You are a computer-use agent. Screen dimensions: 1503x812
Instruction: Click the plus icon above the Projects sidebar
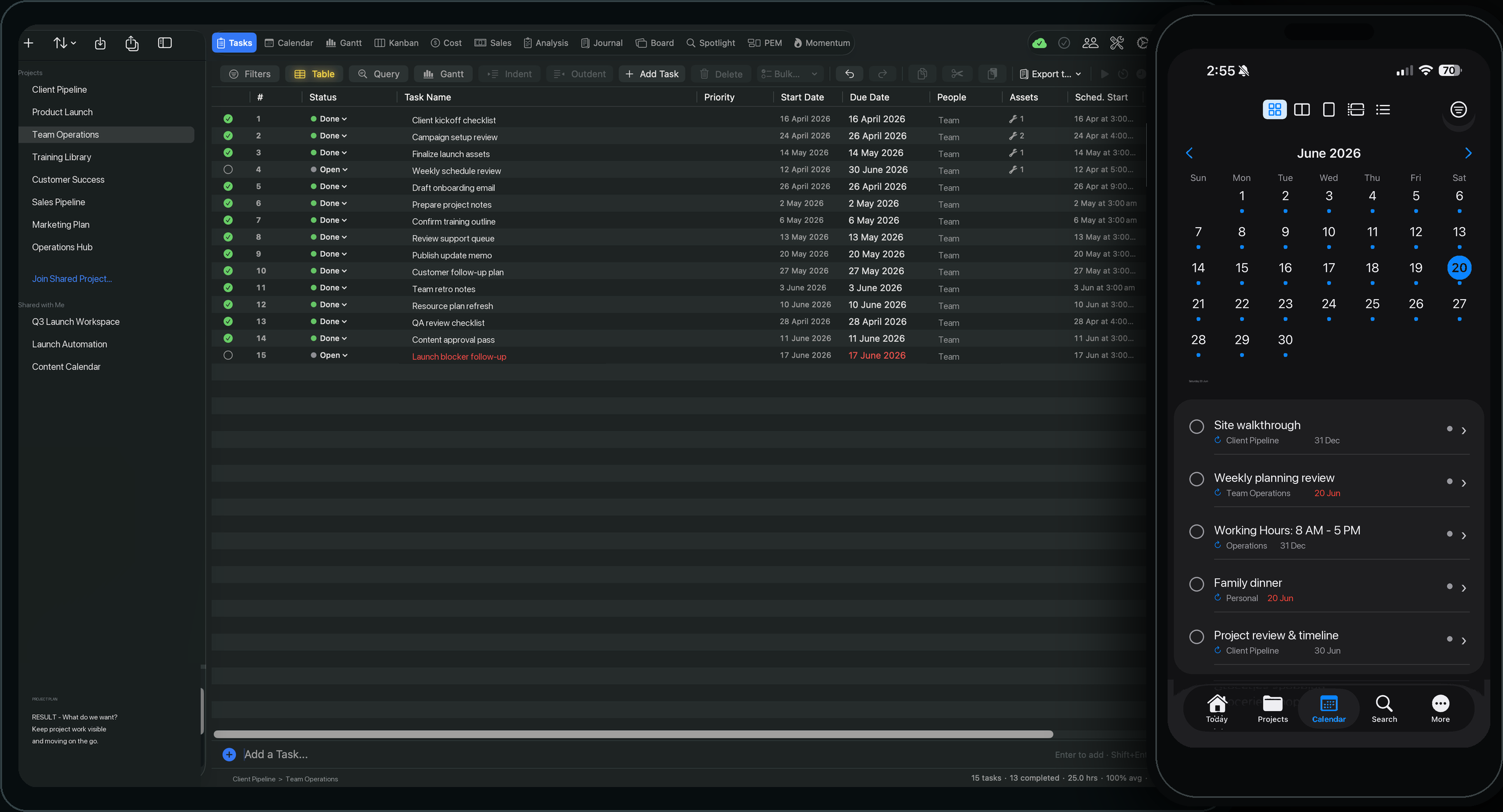pyautogui.click(x=28, y=43)
